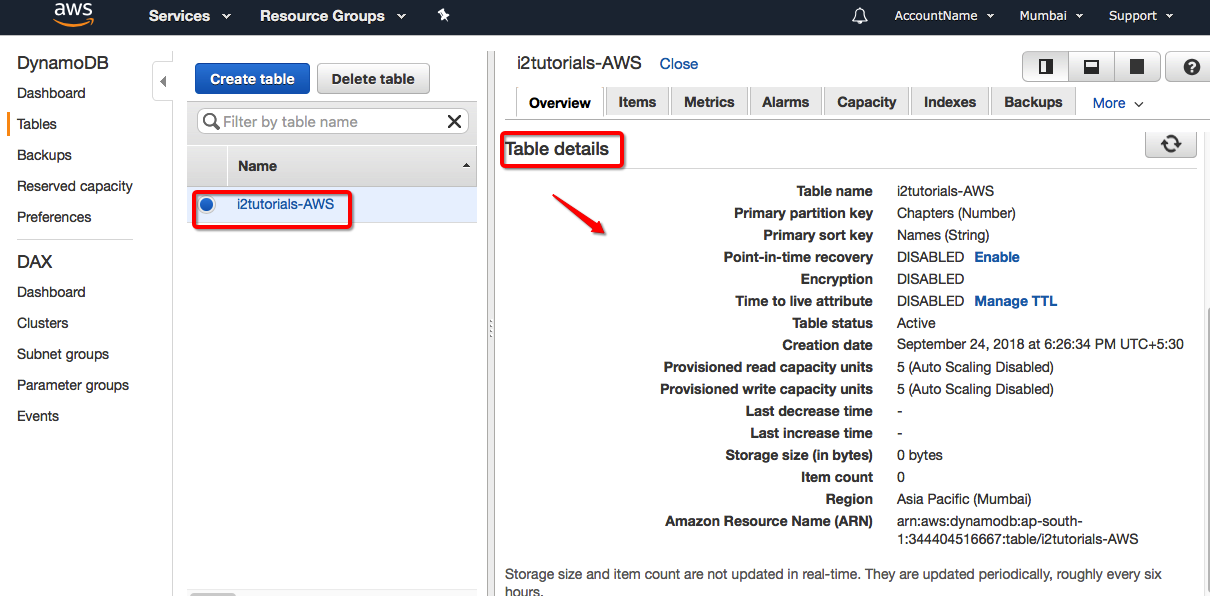The height and width of the screenshot is (596, 1210).
Task: Refresh table details with the refresh icon
Action: (1170, 144)
